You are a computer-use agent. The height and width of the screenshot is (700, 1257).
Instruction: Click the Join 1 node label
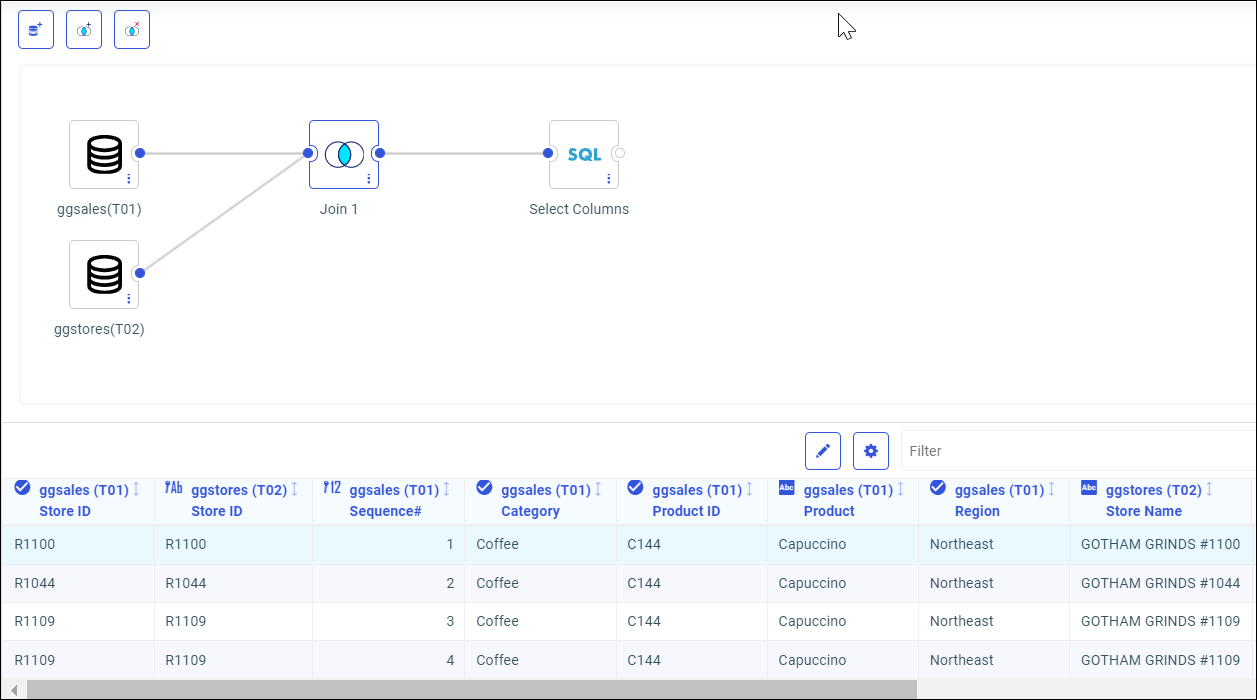tap(339, 209)
